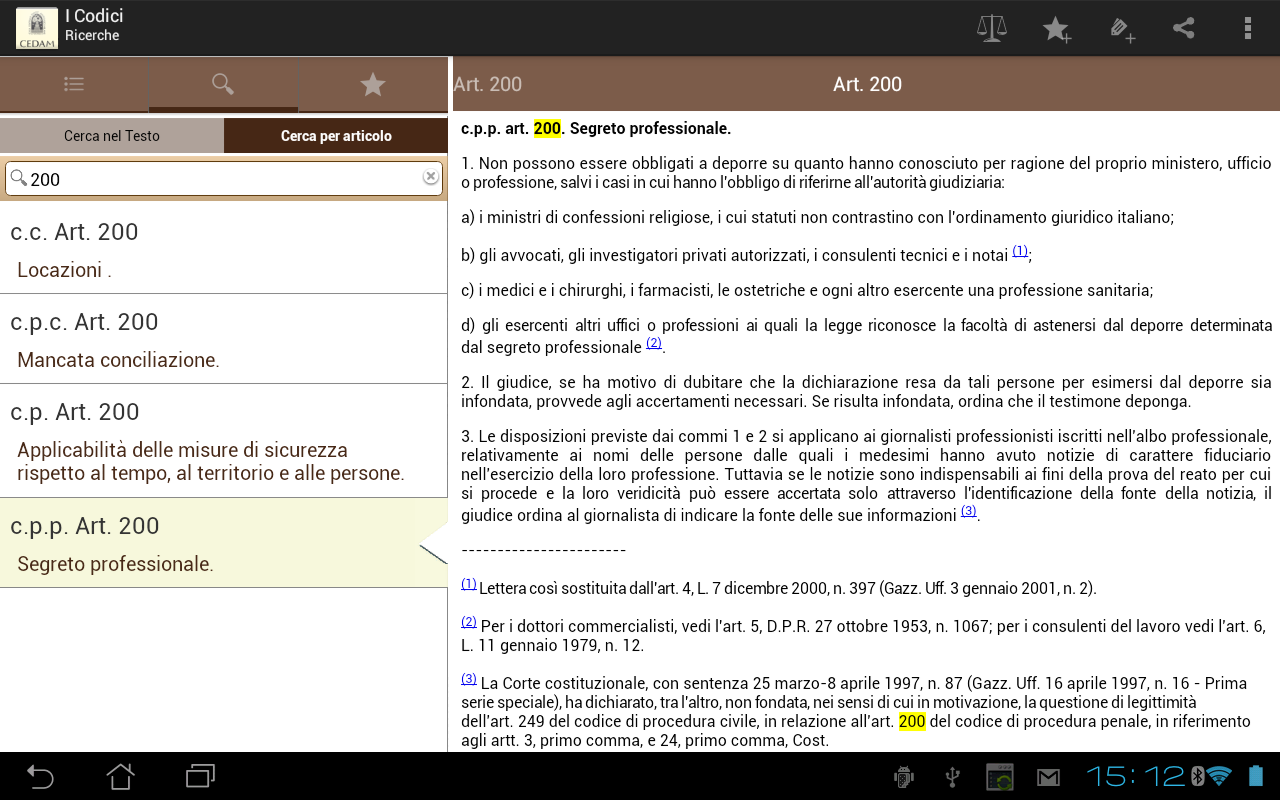
Task: Tap footnote marker (1) before 'Lettera così sostituita'
Action: tap(469, 584)
